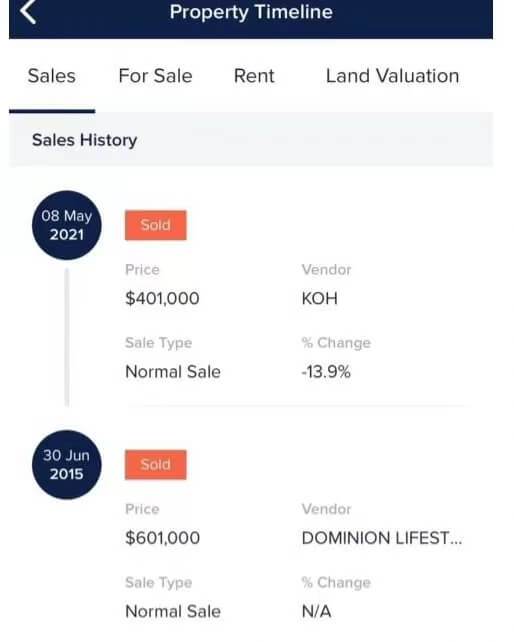
Task: Select the 30 Jun 2015 date marker
Action: click(x=67, y=465)
